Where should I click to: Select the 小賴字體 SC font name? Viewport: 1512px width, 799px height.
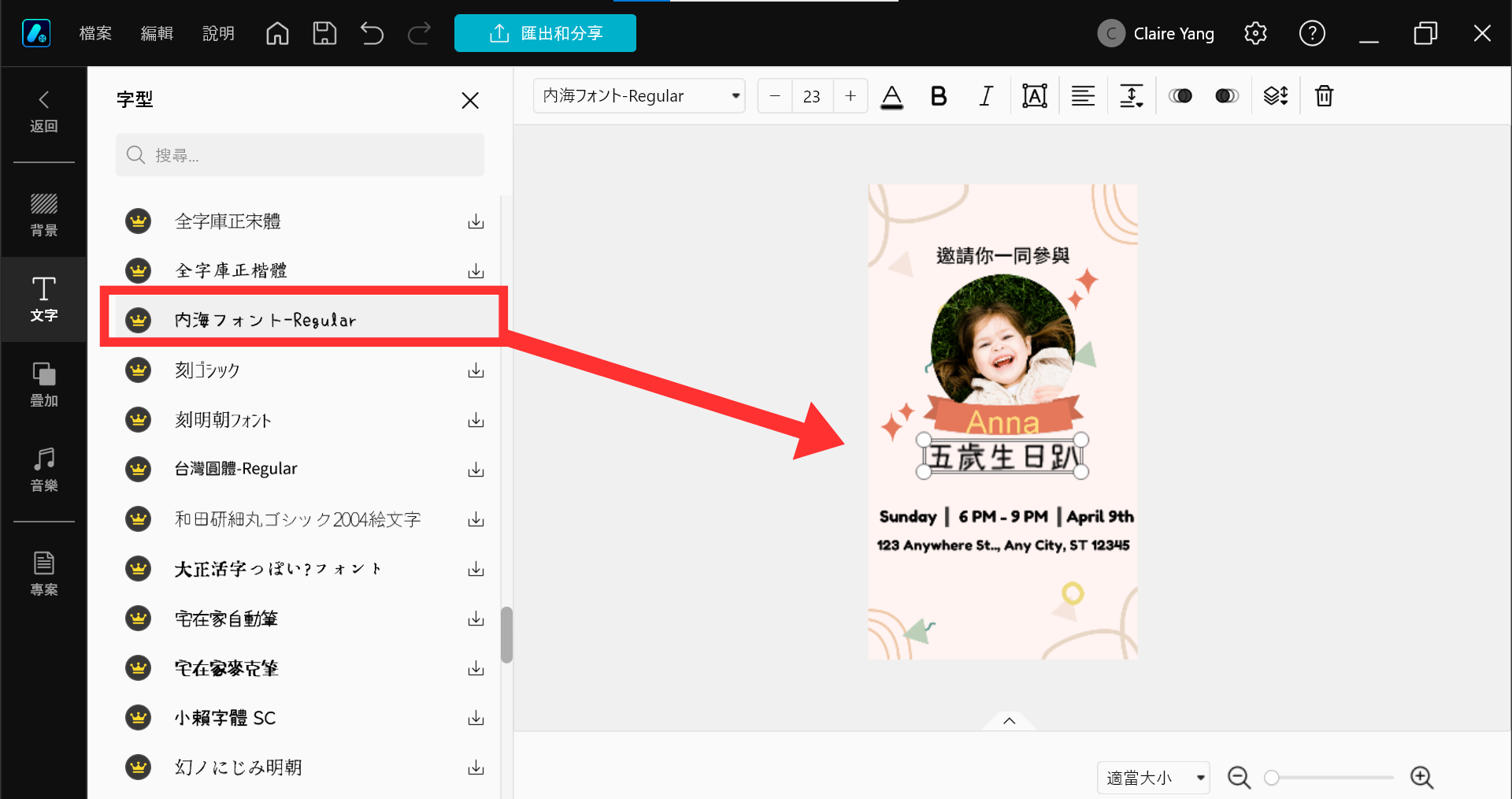pos(225,718)
